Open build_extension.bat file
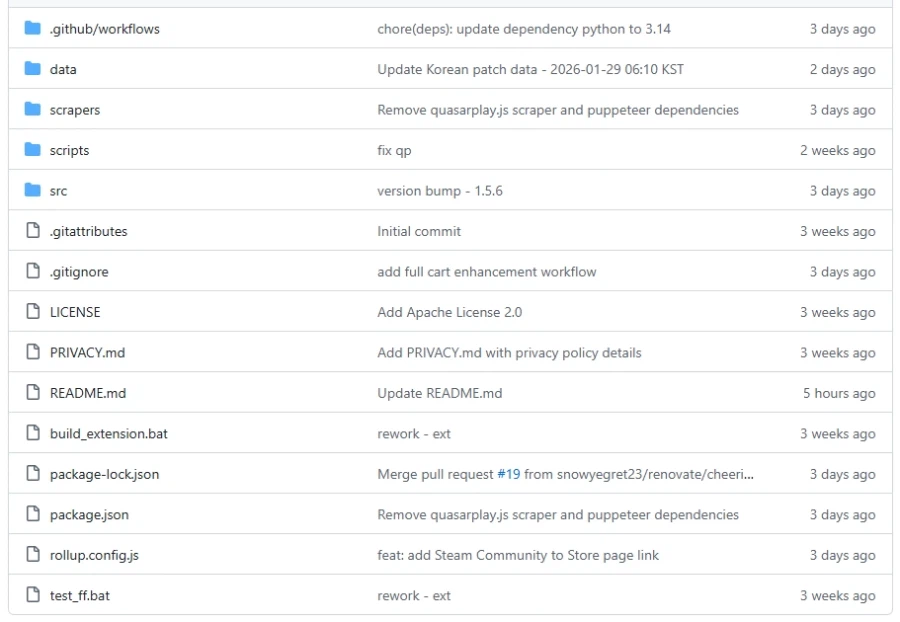Image resolution: width=900 pixels, height=622 pixels. [x=109, y=434]
